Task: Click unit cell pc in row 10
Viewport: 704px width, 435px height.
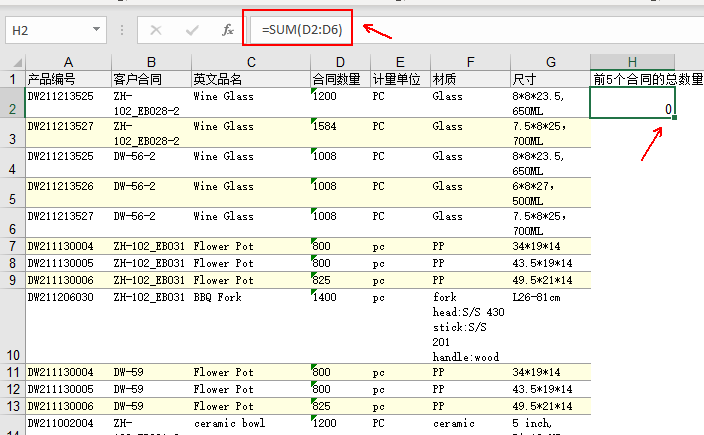Action: click(400, 326)
